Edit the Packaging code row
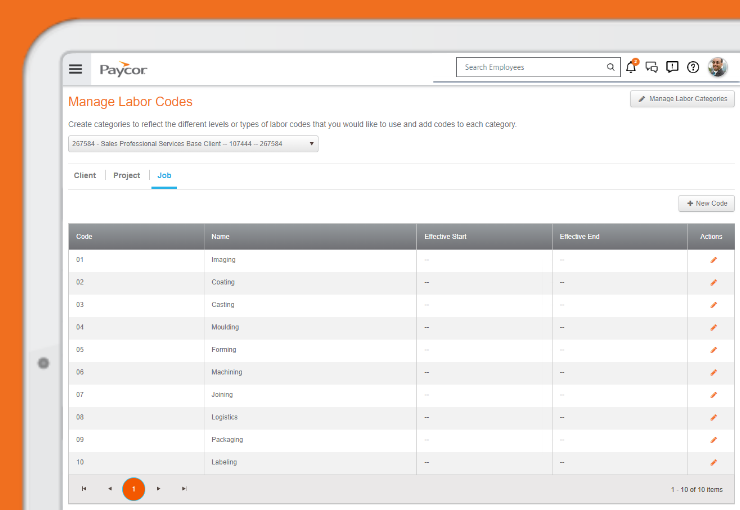Screen dimensions: 740x510 (x=714, y=440)
